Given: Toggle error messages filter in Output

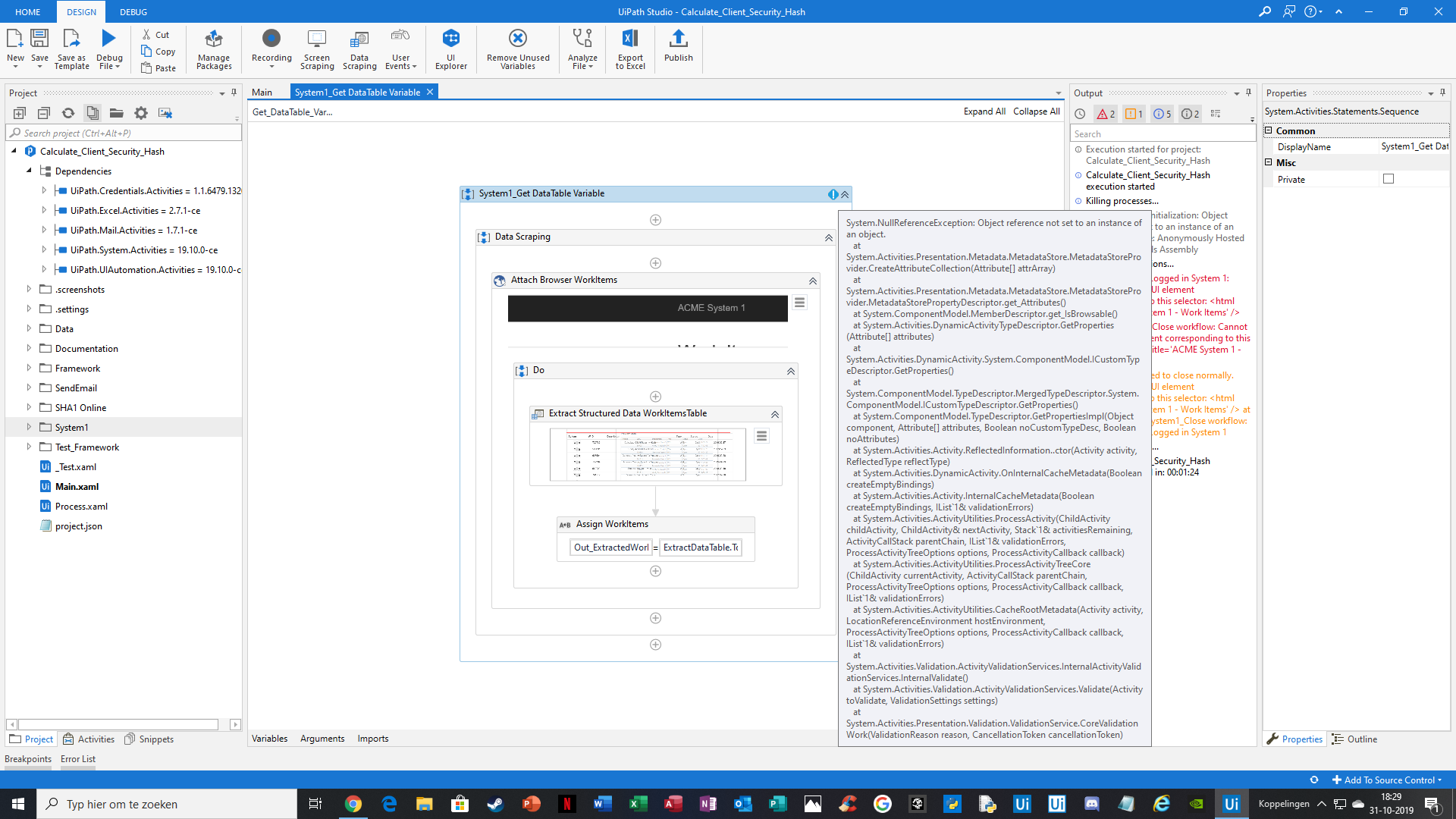Looking at the screenshot, I should pyautogui.click(x=1106, y=114).
